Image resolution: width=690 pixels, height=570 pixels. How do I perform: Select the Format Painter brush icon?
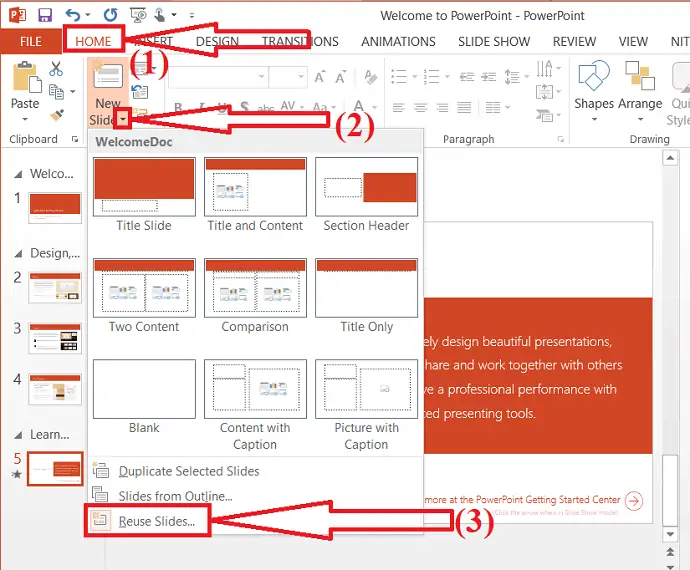tap(57, 115)
